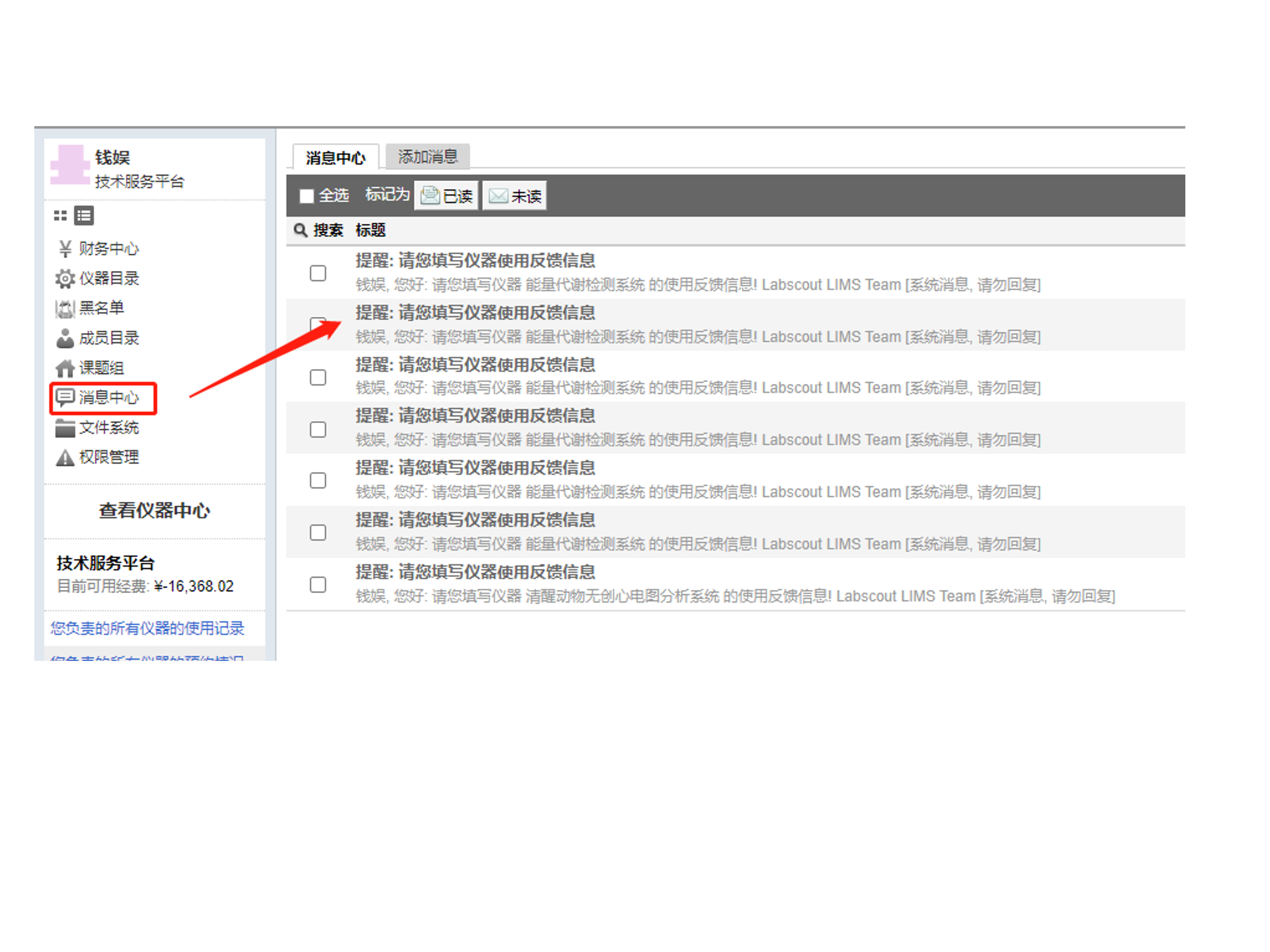Click the 成员目录 person icon
Screen dimensions: 1270x952
tap(65, 338)
